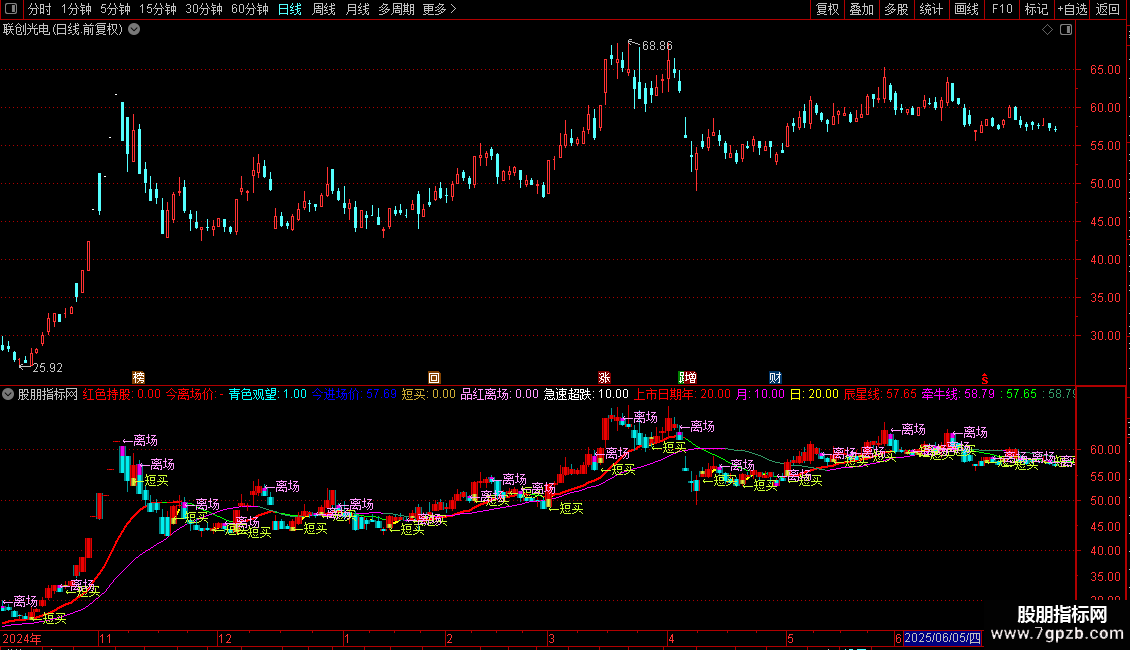1130x650 pixels.
Task: Click the 红色持股 indicator value
Action: pos(122,394)
